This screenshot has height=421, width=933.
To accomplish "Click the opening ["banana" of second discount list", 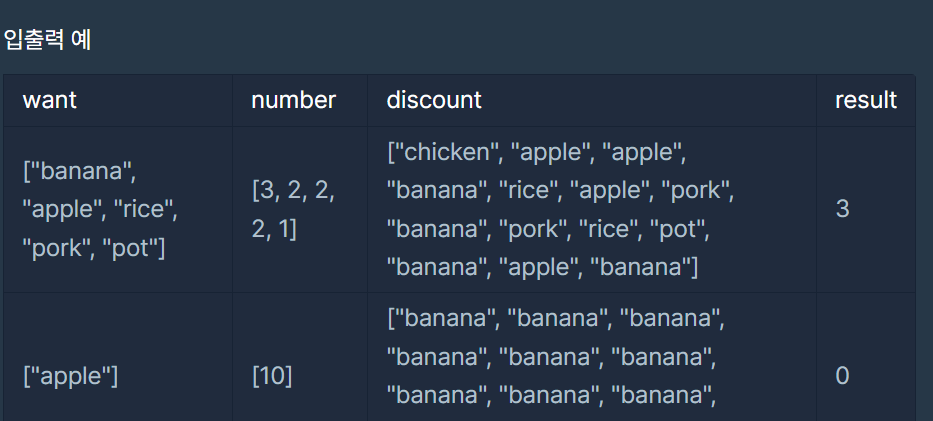I will click(x=442, y=319).
